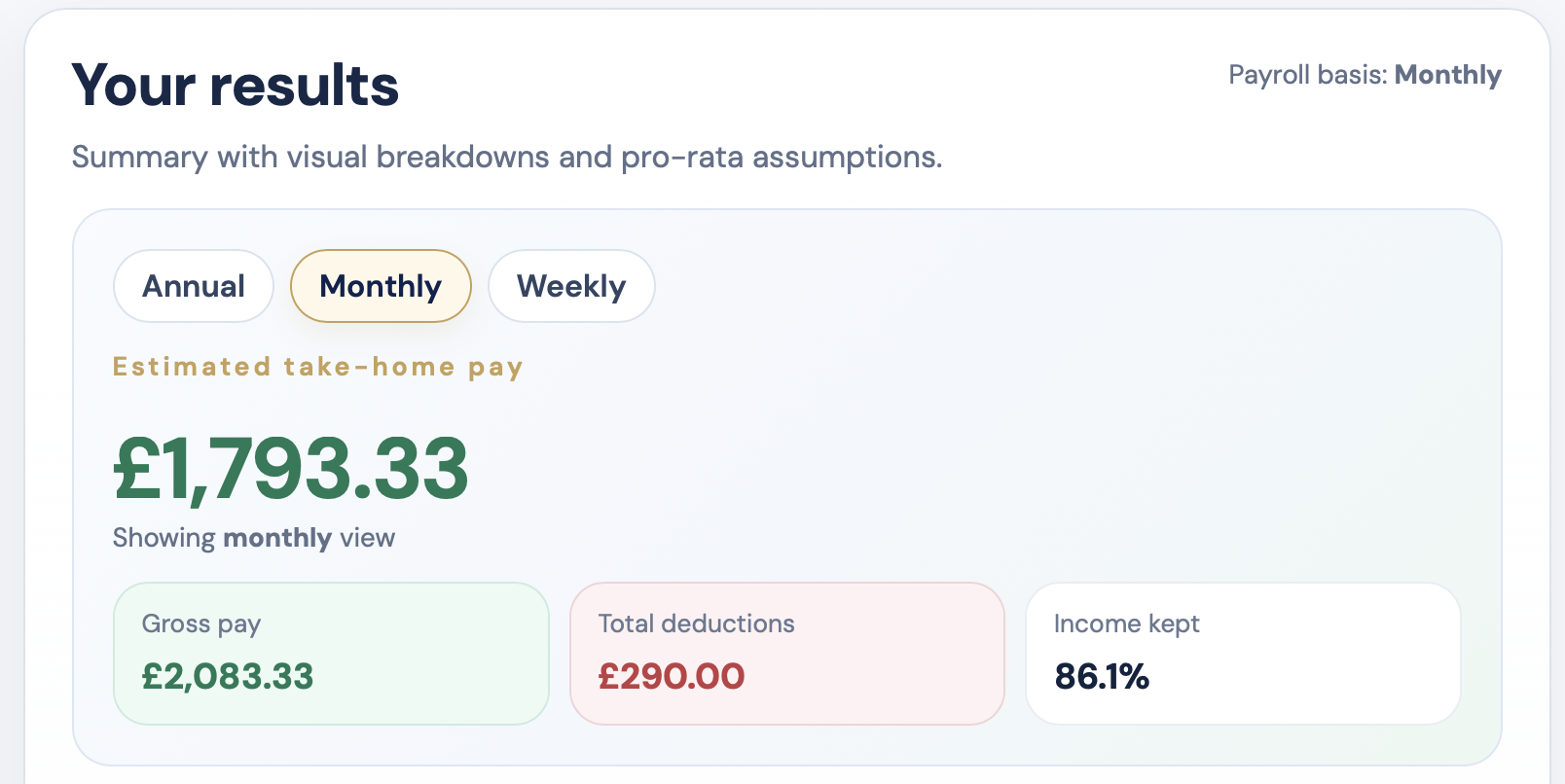The height and width of the screenshot is (784, 1565).
Task: Click the Your results heading
Action: click(x=234, y=86)
